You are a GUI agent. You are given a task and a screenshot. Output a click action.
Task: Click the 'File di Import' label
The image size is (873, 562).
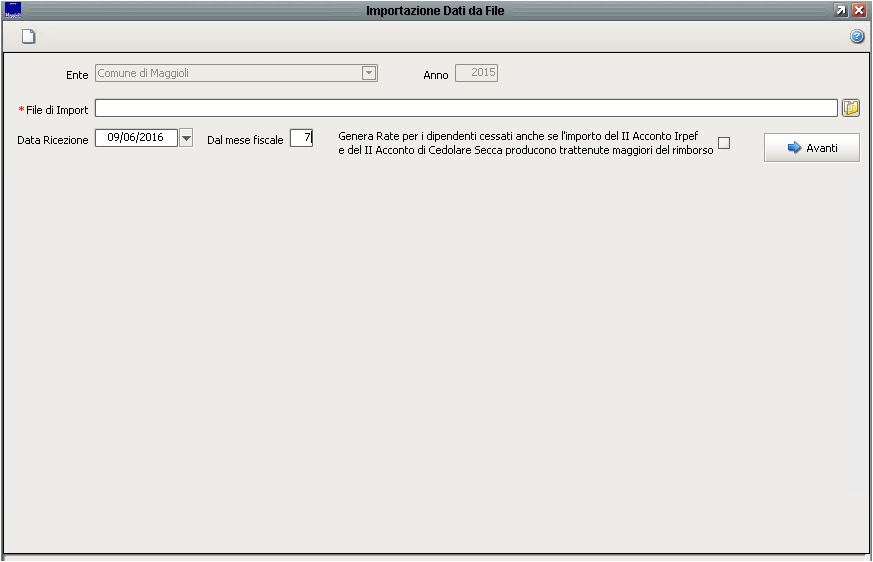(x=57, y=110)
